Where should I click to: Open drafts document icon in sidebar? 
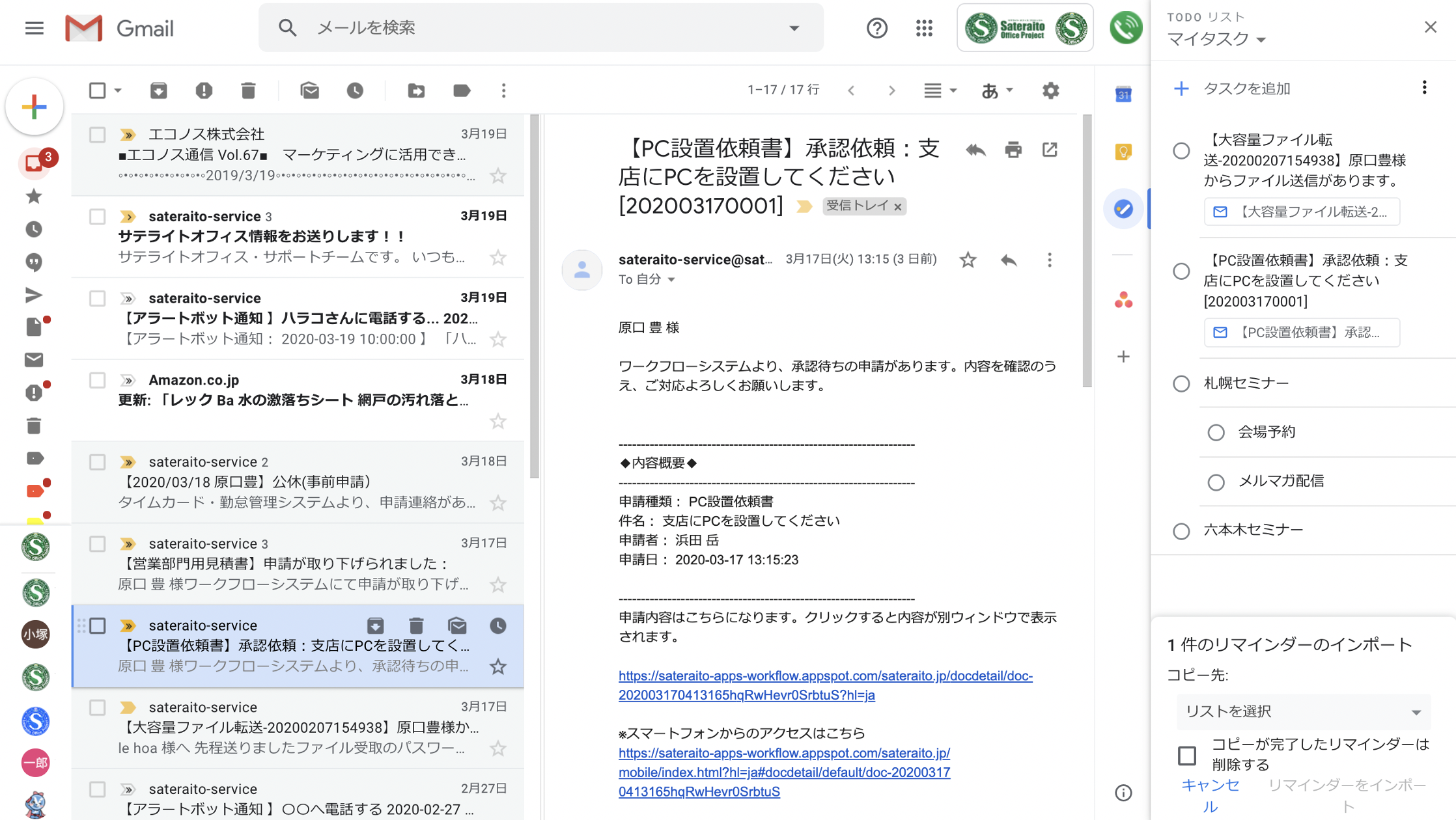point(34,327)
